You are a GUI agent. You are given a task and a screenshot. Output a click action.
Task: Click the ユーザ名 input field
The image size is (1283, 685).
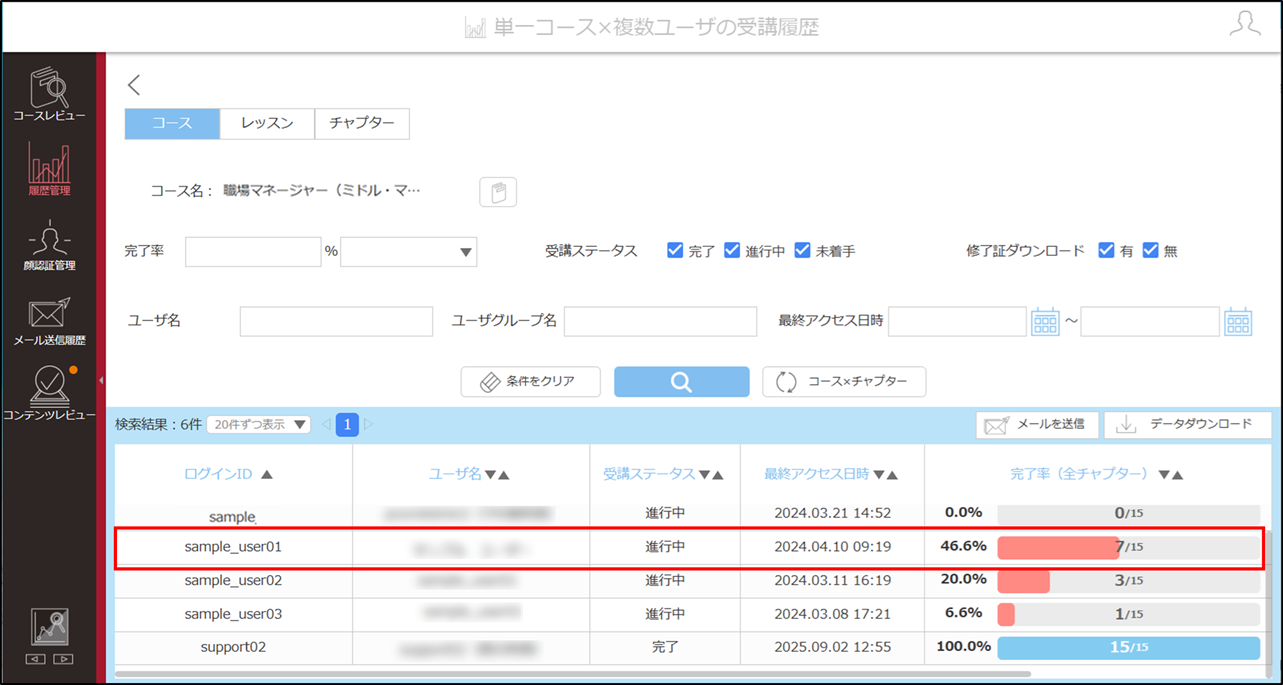336,321
